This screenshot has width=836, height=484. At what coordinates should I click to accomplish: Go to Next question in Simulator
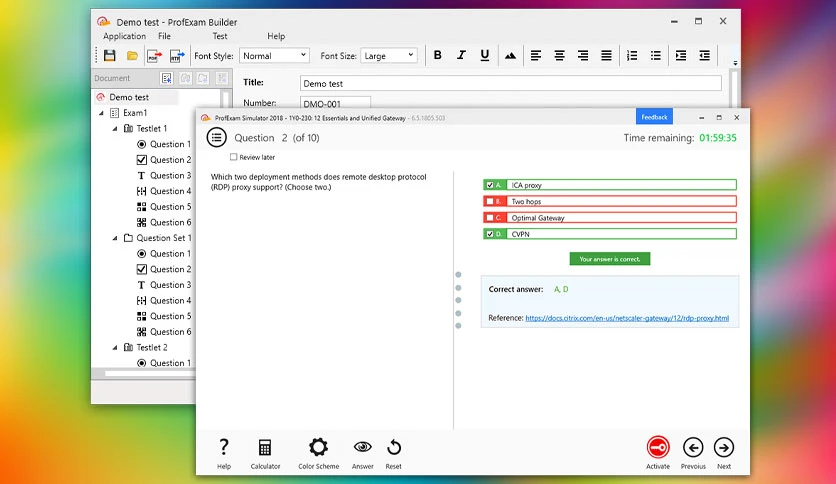tap(724, 447)
